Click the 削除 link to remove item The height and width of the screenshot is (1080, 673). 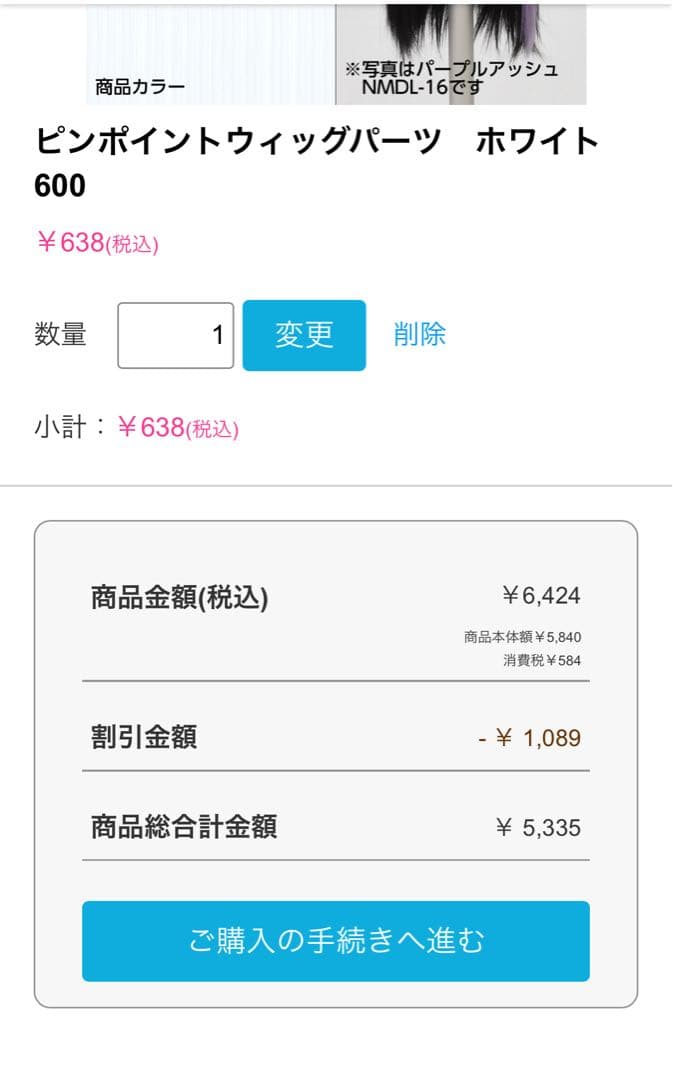[419, 334]
